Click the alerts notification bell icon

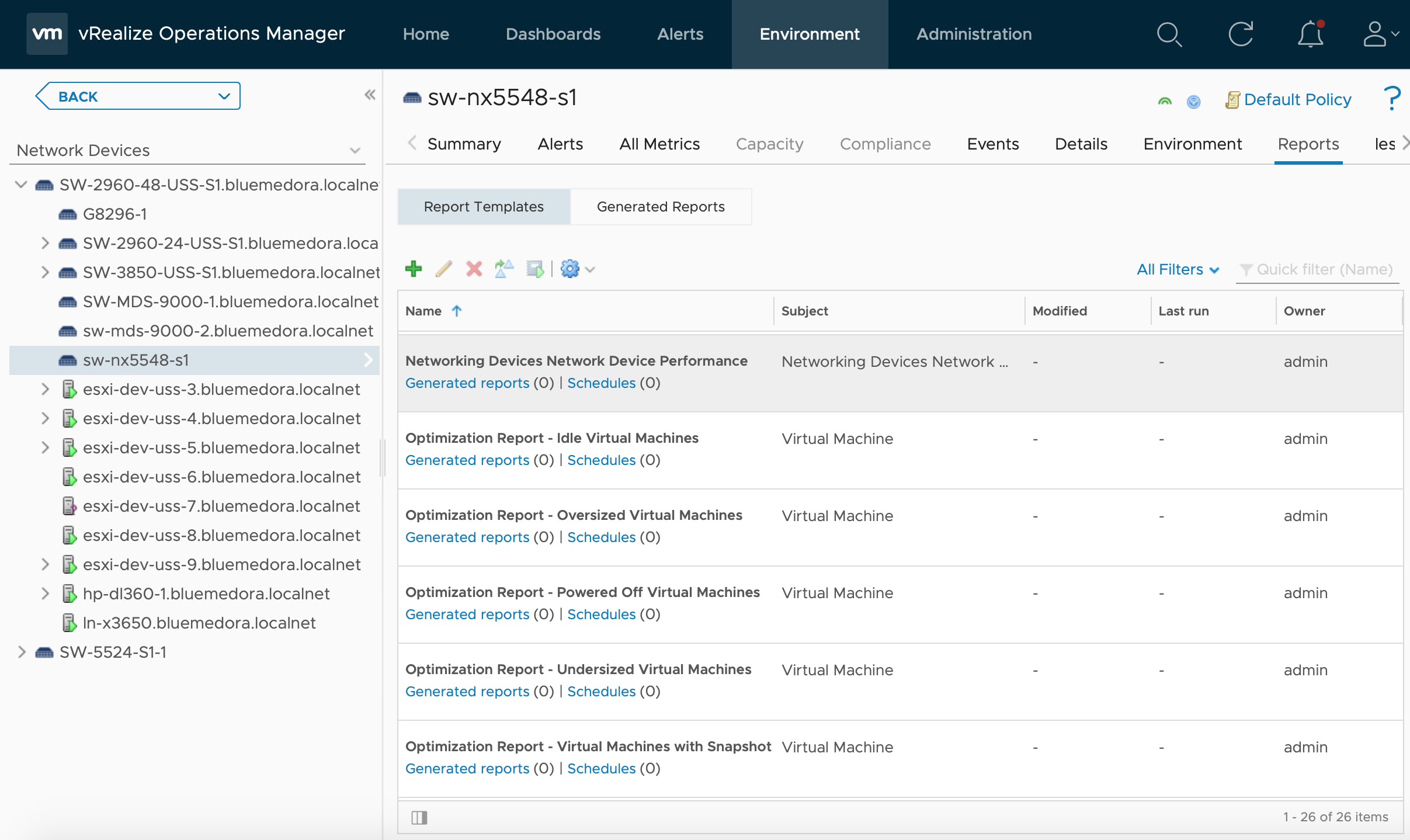(x=1310, y=33)
